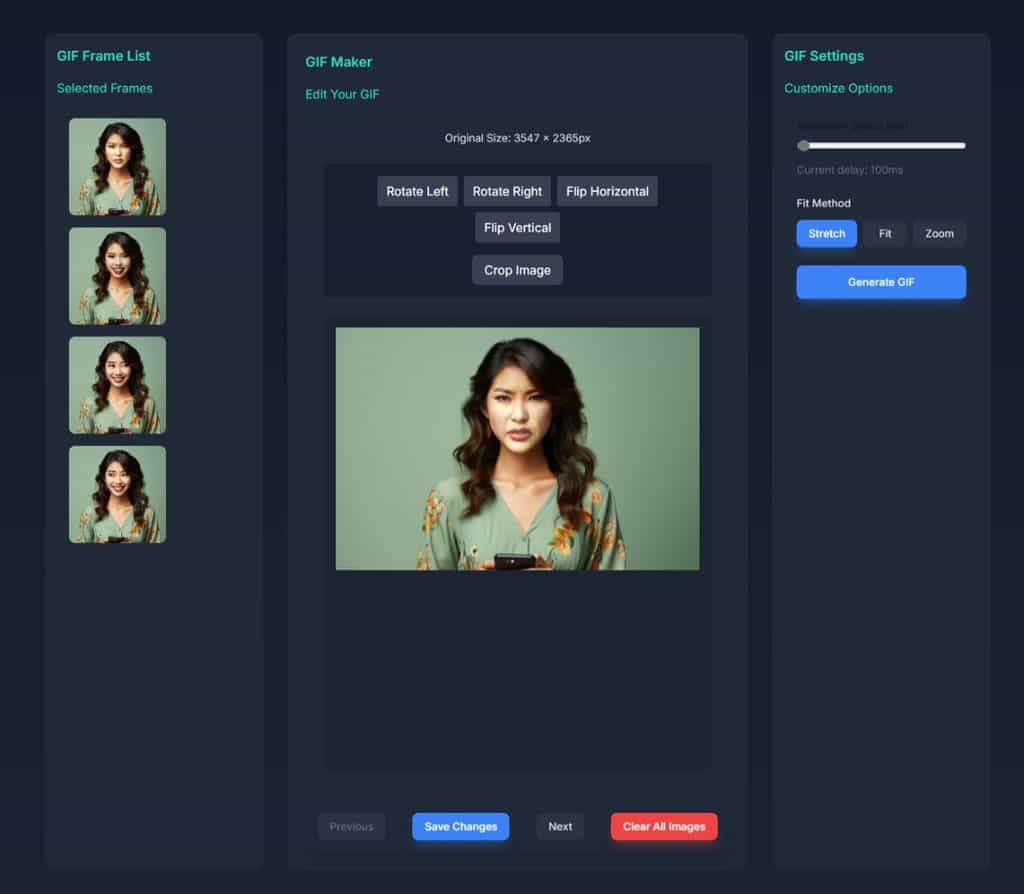Viewport: 1024px width, 894px height.
Task: Save Changes to the current frame
Action: tap(460, 827)
